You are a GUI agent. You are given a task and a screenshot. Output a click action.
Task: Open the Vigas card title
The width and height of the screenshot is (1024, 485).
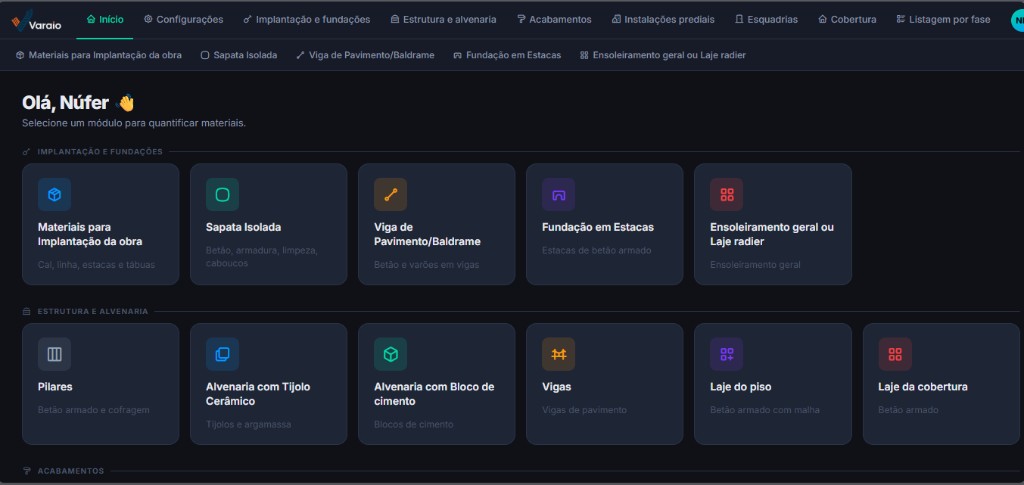[556, 387]
